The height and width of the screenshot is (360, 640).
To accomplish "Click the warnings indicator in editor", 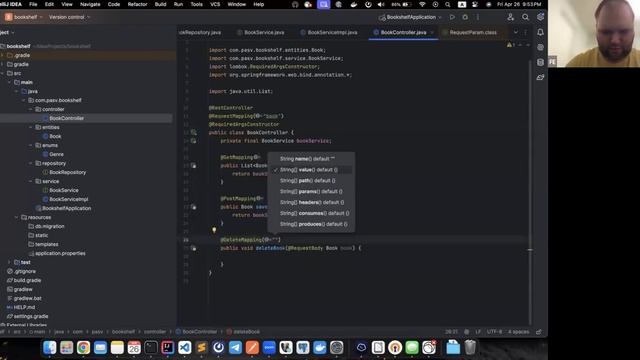I will [x=511, y=45].
